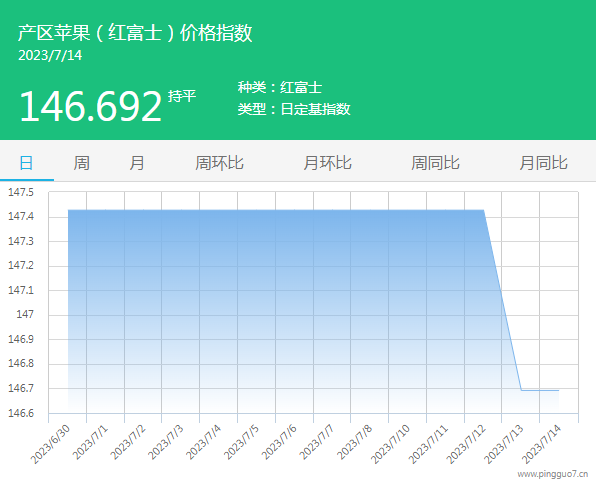Open the 月 monthly tab
The width and height of the screenshot is (596, 486).
[x=137, y=163]
